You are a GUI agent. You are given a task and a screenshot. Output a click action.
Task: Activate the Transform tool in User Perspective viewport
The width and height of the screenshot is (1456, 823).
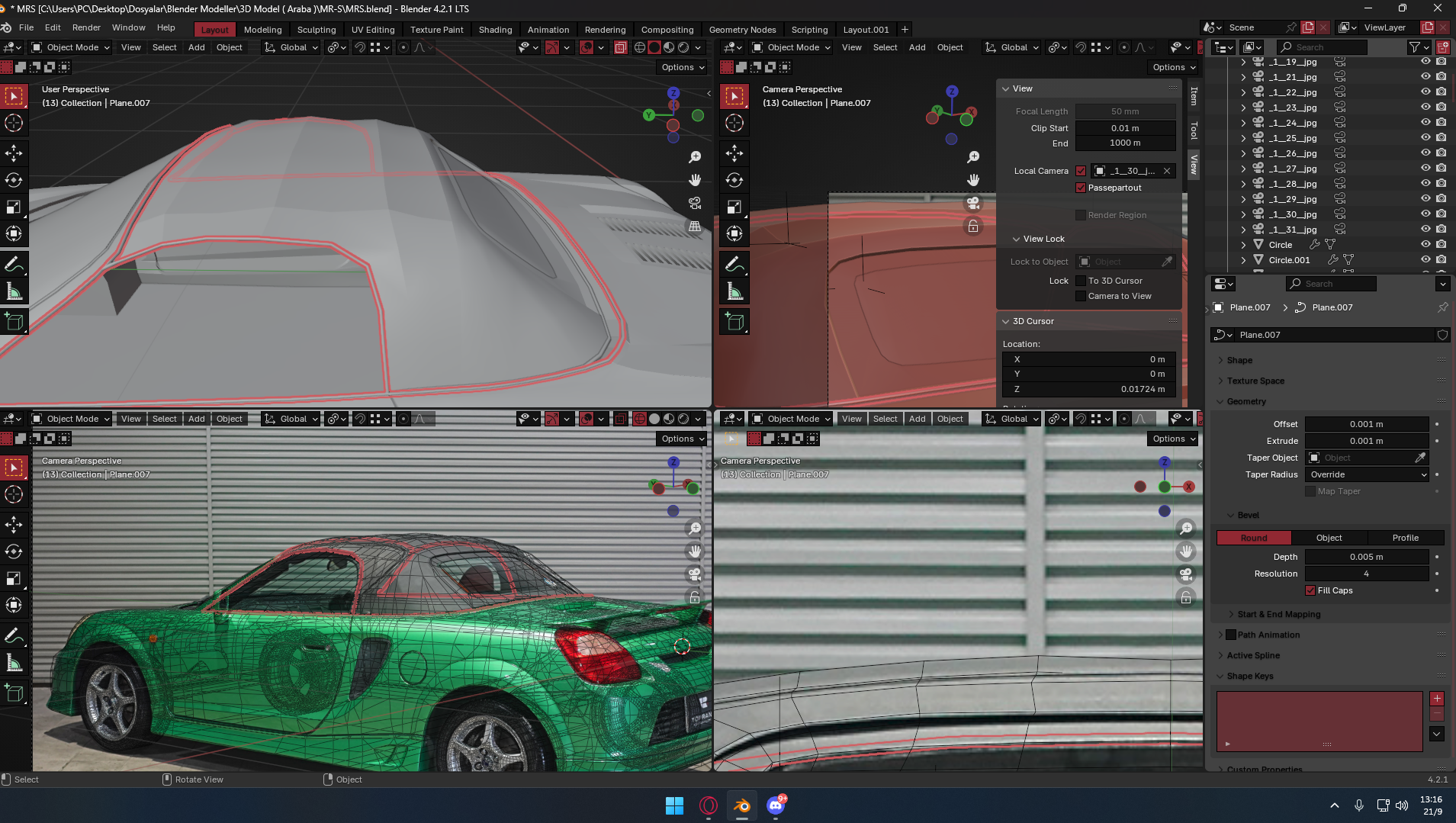tap(14, 233)
